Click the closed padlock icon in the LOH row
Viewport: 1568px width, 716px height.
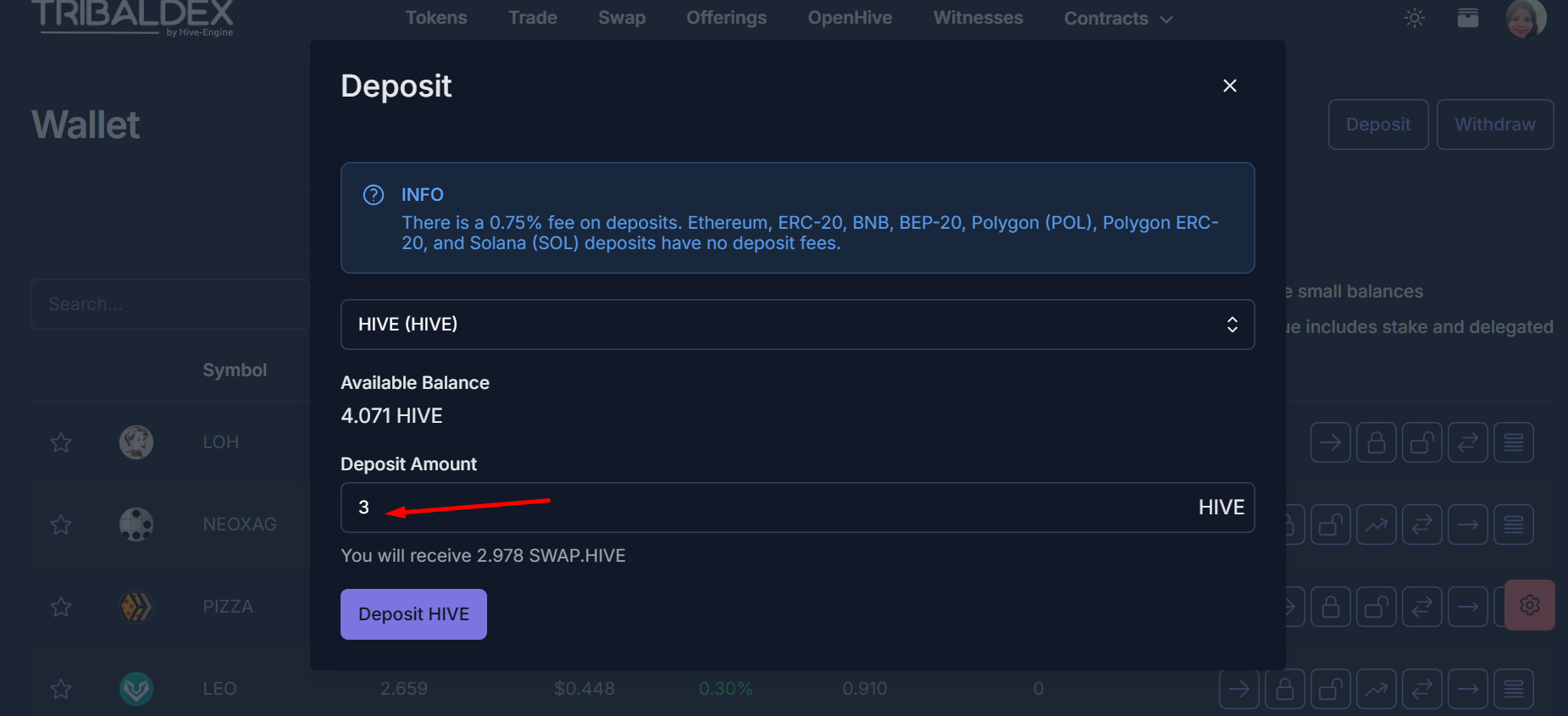[x=1377, y=442]
